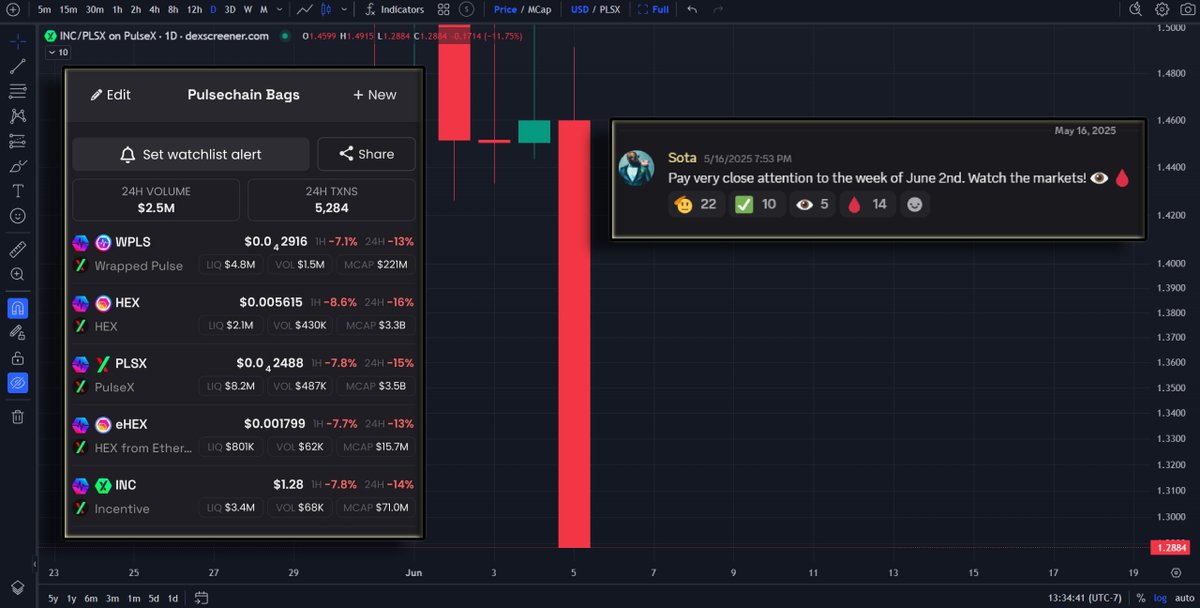
Task: Click the redo arrow
Action: [x=718, y=9]
